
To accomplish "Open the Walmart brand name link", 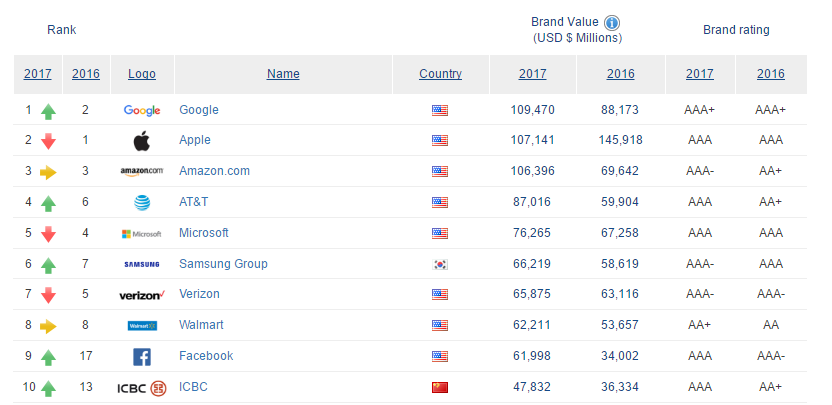I will (202, 325).
